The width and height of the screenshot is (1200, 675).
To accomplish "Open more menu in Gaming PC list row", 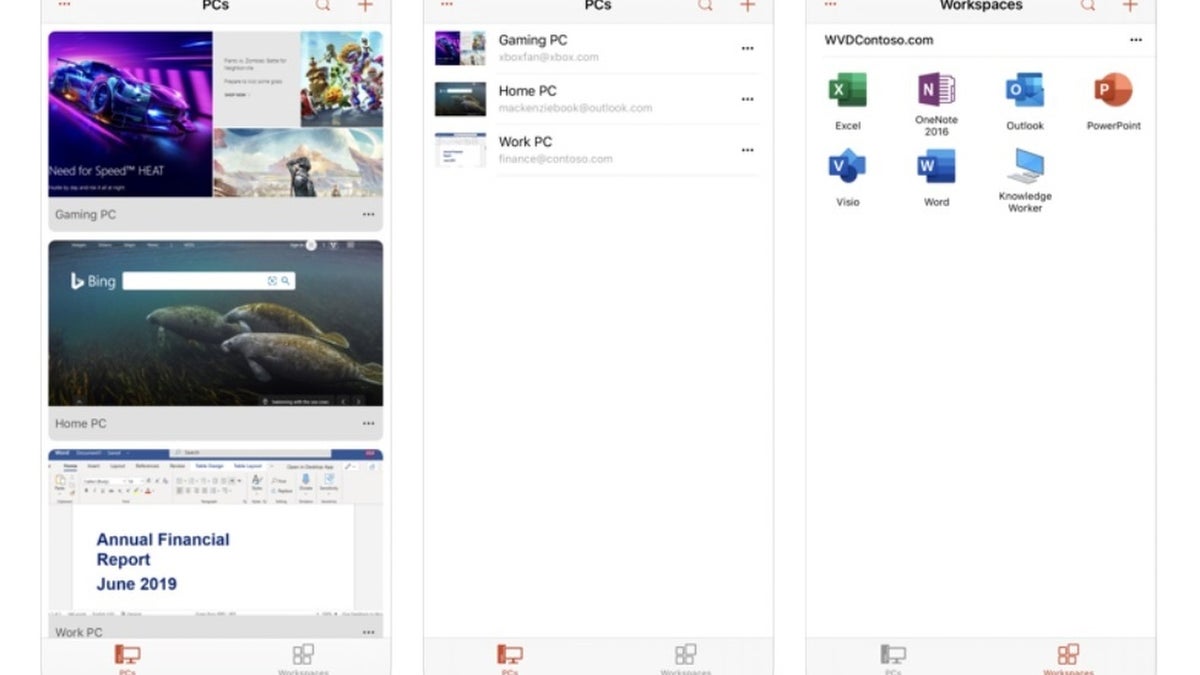I will [747, 49].
